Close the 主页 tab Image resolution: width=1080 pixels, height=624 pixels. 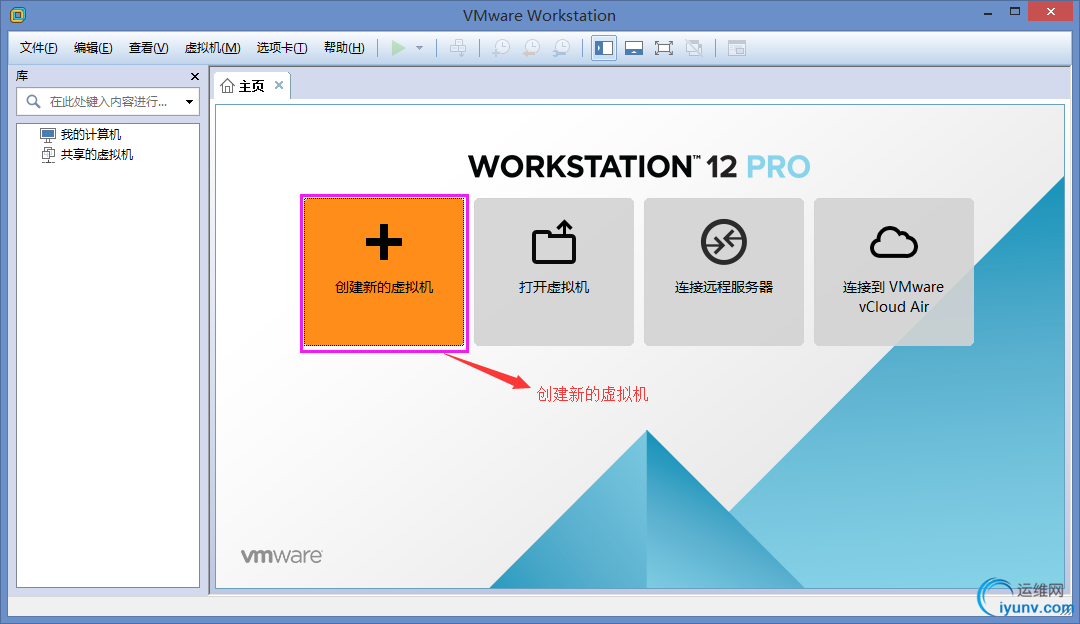[279, 85]
